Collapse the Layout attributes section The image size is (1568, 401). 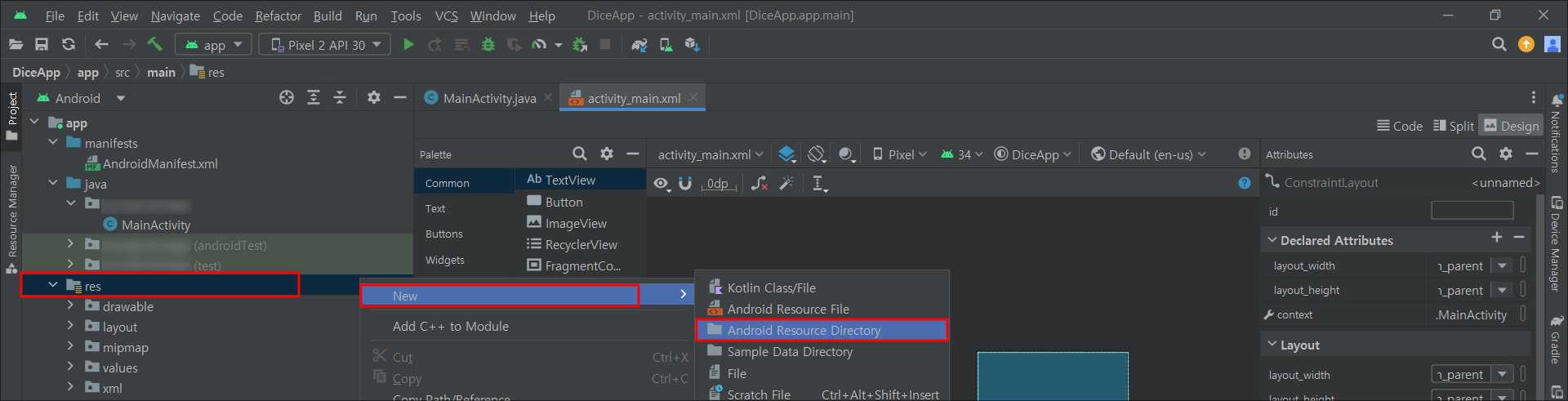tap(1272, 345)
